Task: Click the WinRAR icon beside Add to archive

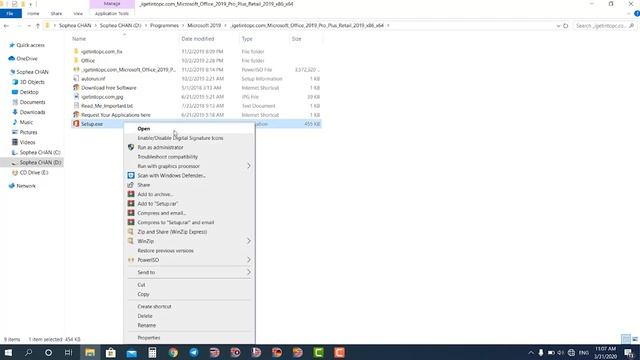Action: click(x=131, y=194)
